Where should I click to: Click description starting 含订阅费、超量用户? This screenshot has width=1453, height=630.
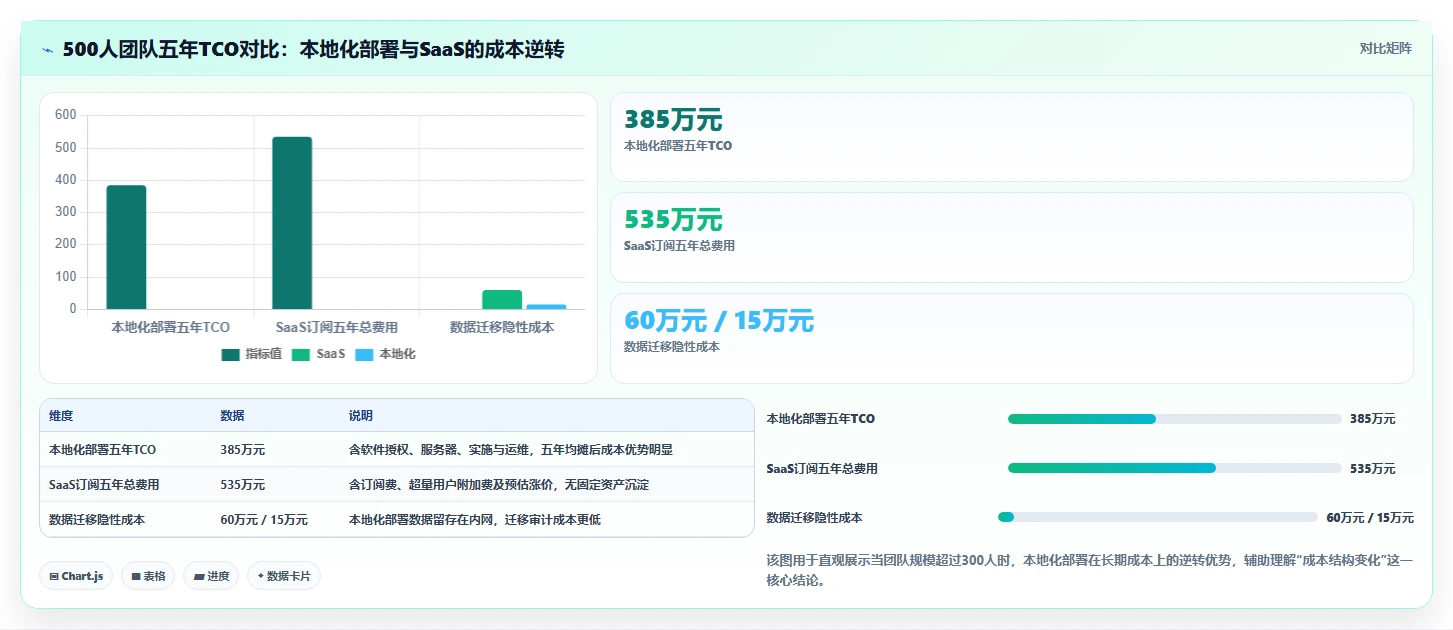click(499, 485)
